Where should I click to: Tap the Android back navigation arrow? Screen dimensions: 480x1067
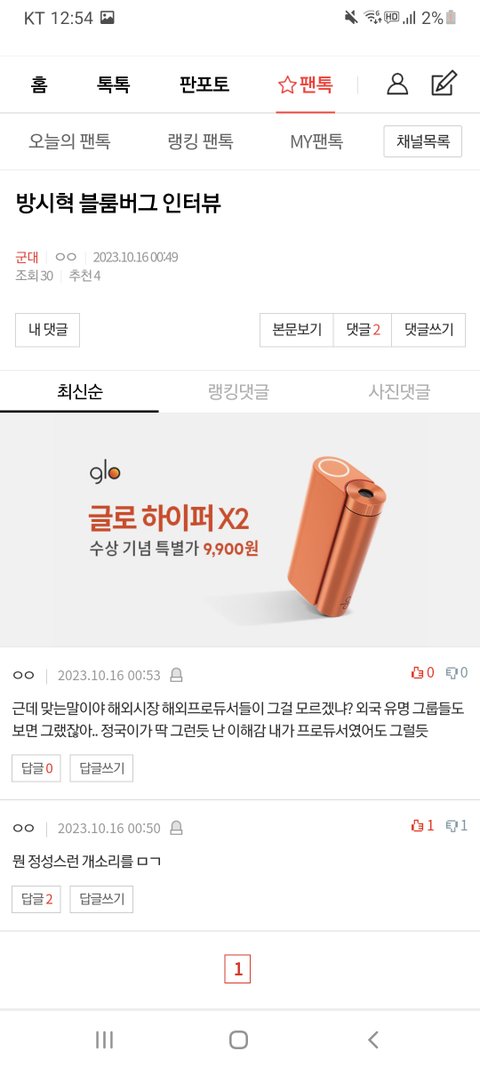coord(372,1039)
